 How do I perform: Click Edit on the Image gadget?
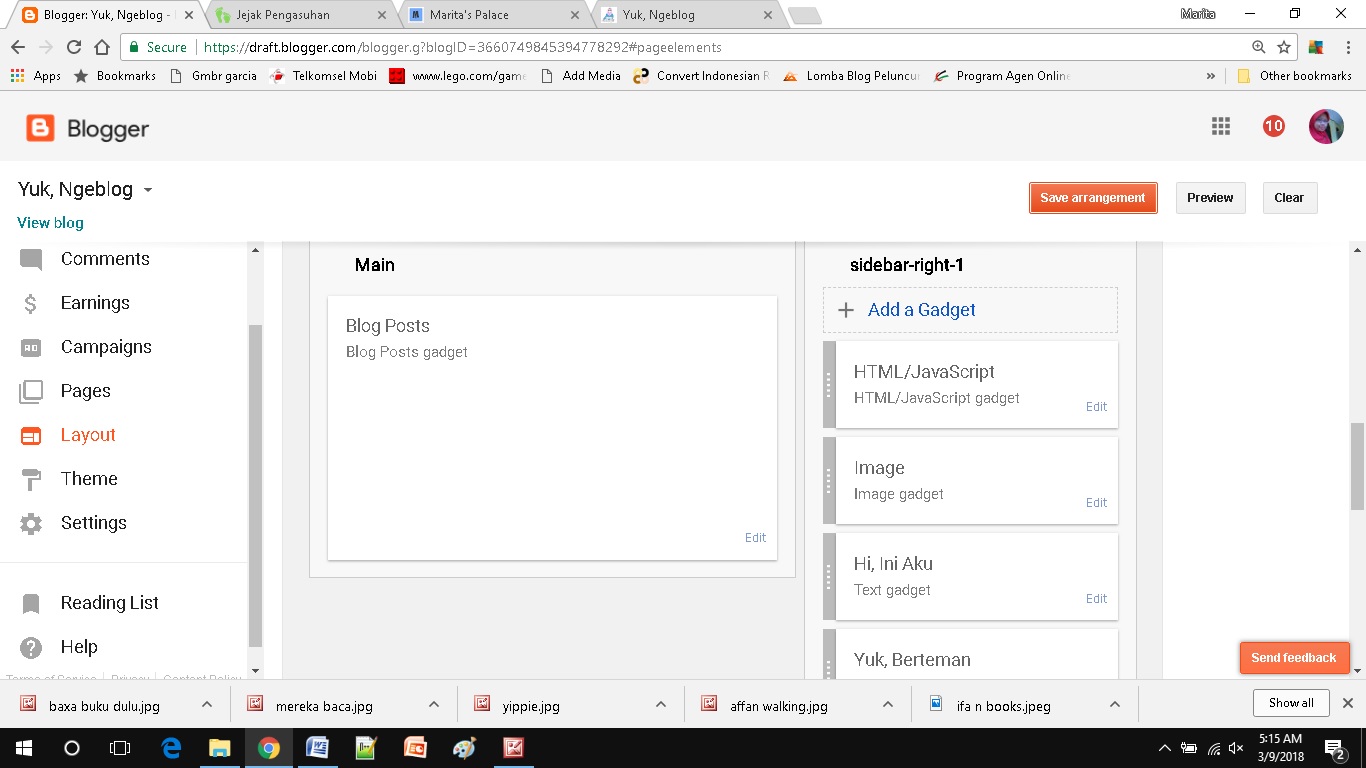(1096, 503)
